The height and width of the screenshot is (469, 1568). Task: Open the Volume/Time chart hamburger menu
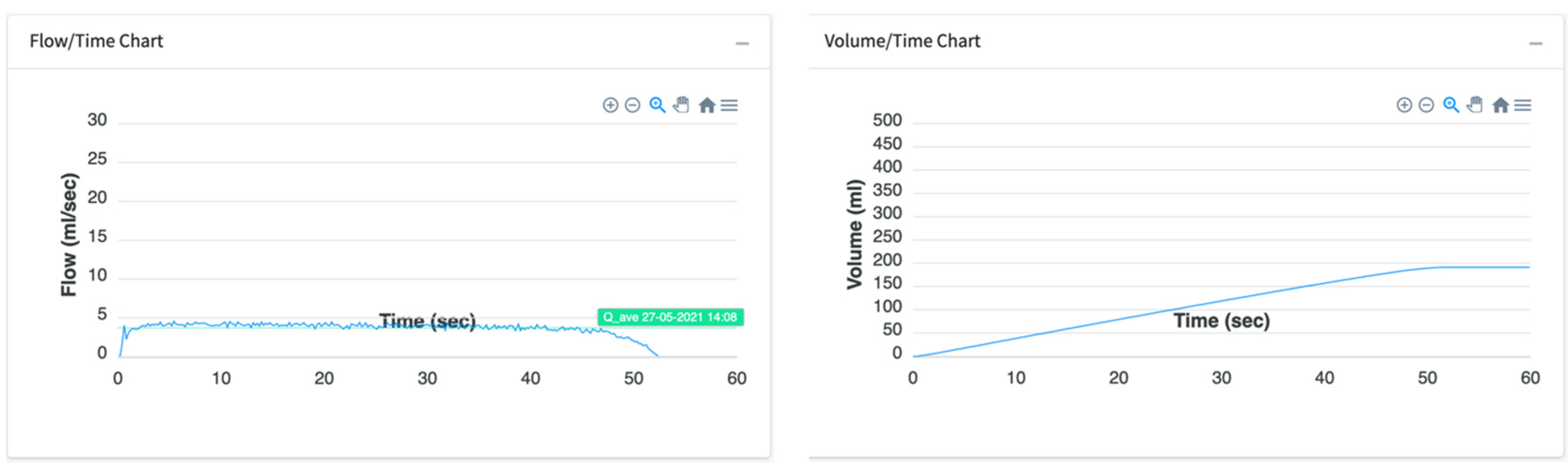tap(1523, 105)
